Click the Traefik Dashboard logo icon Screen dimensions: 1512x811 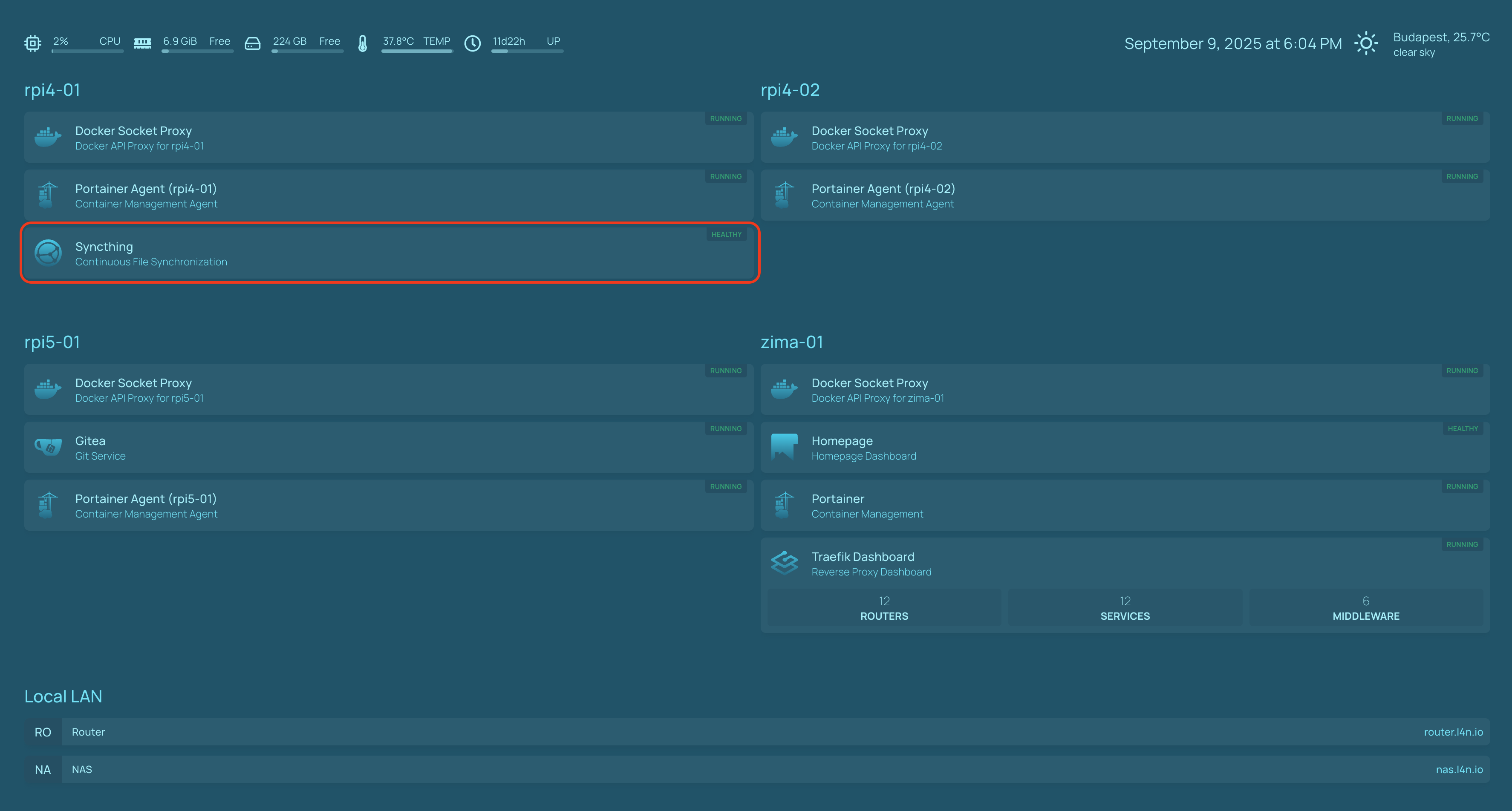[x=784, y=564]
